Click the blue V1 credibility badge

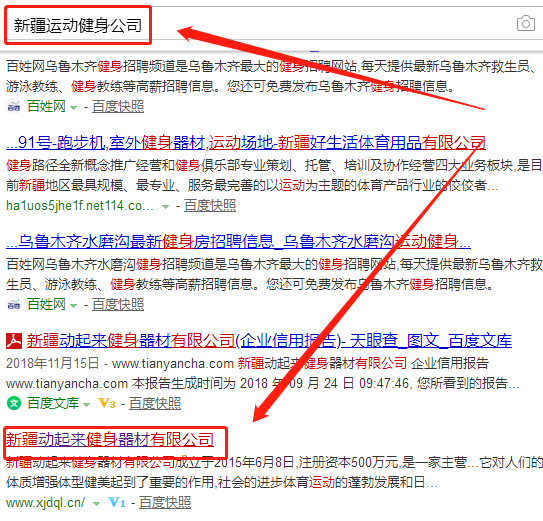click(117, 502)
